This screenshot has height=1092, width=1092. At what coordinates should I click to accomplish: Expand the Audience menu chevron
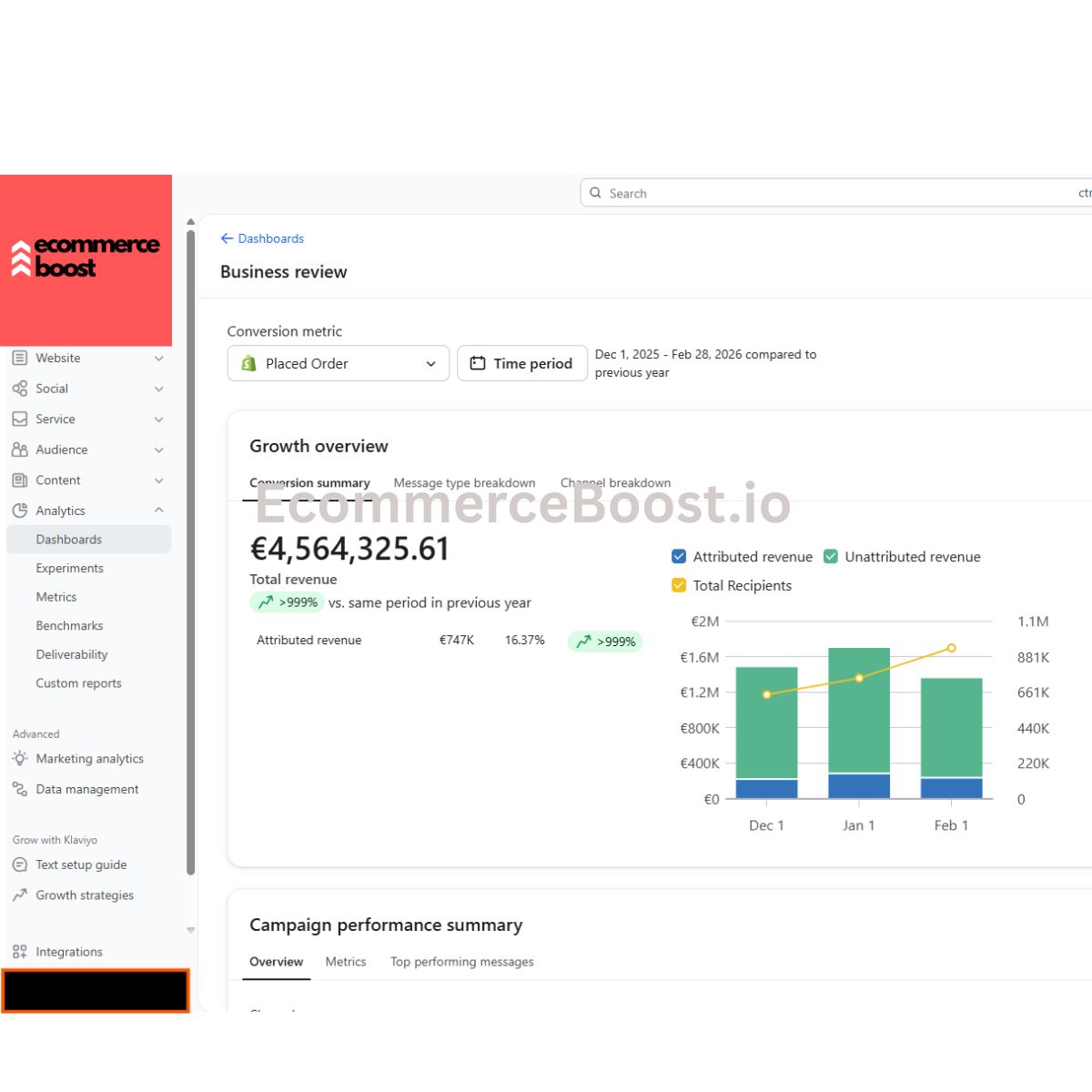[159, 450]
